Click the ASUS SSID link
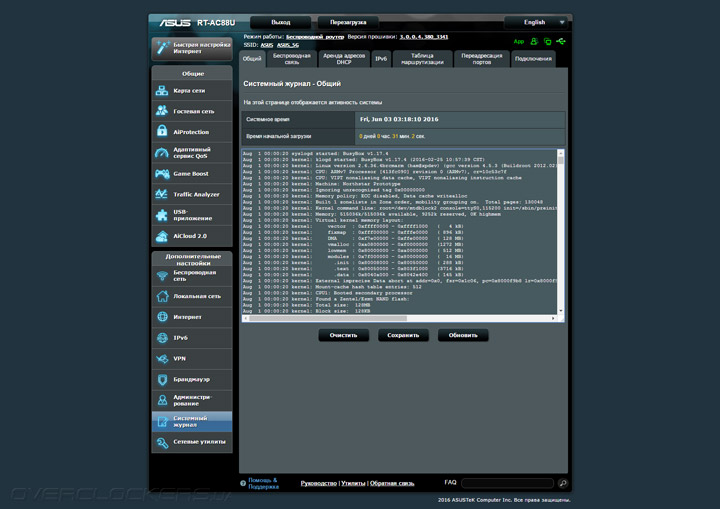 (x=267, y=45)
